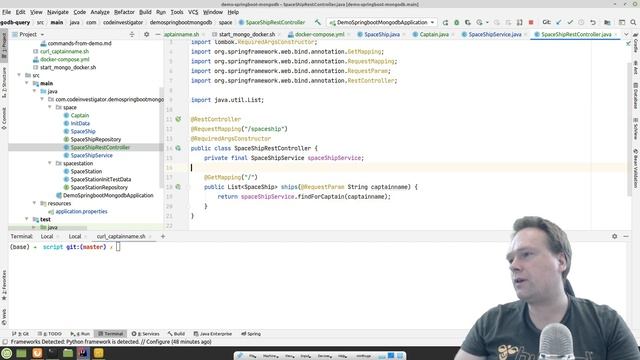Click the Rerun application icon

445,22
